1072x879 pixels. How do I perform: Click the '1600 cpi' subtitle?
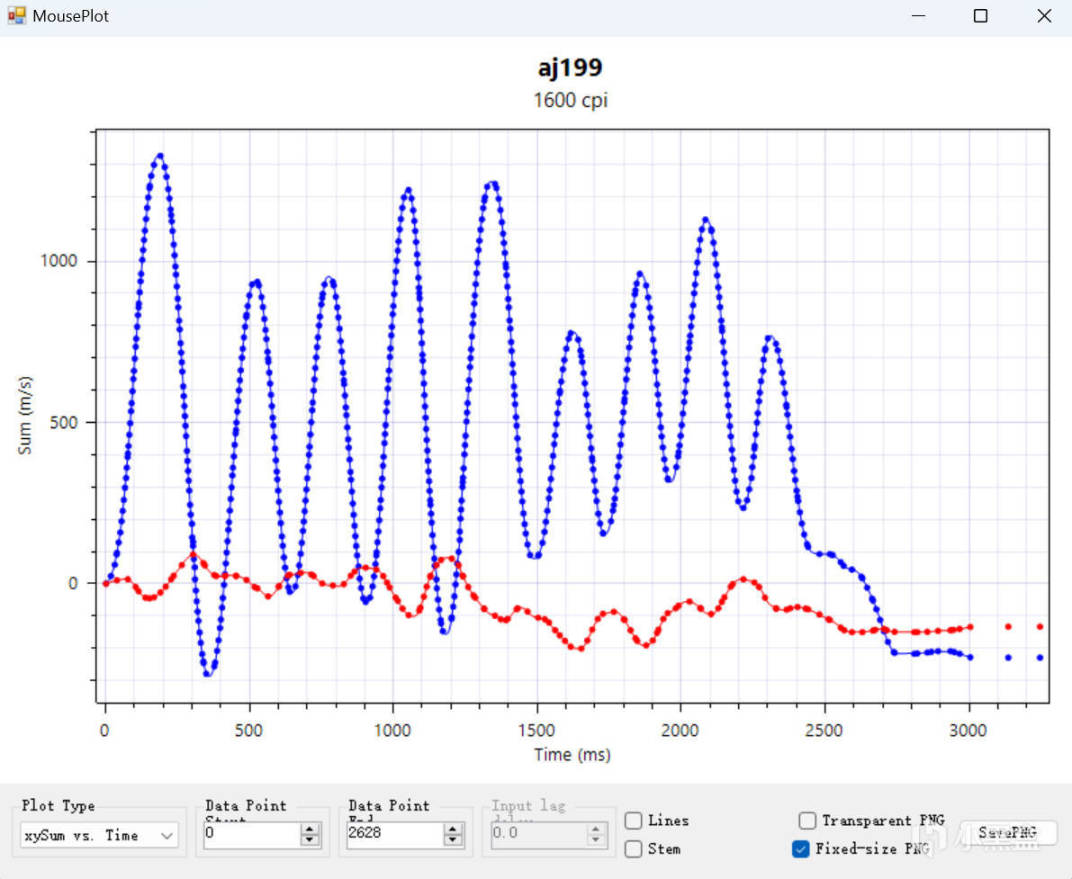(x=570, y=100)
